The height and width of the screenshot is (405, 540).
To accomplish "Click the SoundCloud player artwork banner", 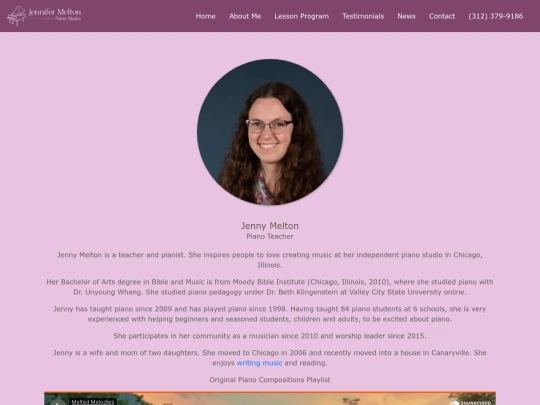I will click(270, 398).
